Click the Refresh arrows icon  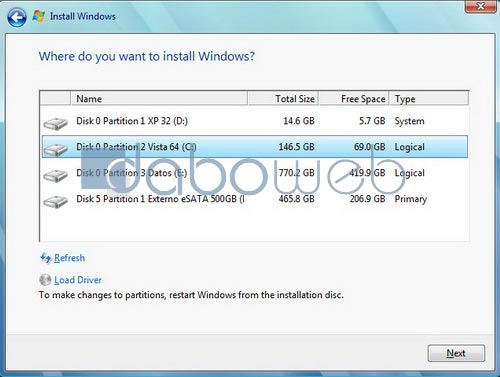(46, 258)
